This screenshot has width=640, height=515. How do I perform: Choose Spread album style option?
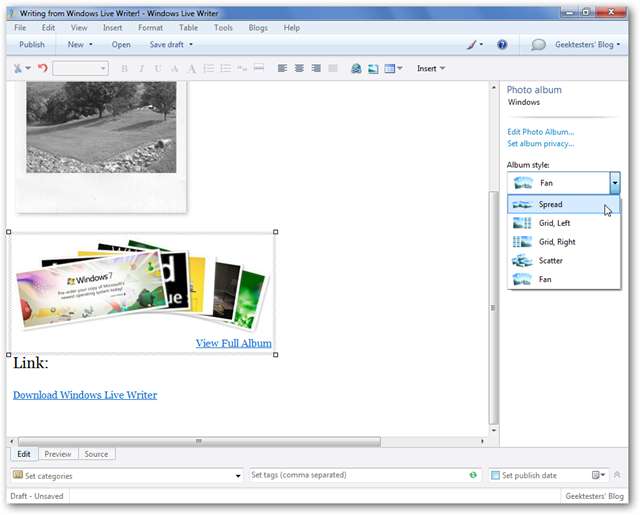(x=551, y=205)
